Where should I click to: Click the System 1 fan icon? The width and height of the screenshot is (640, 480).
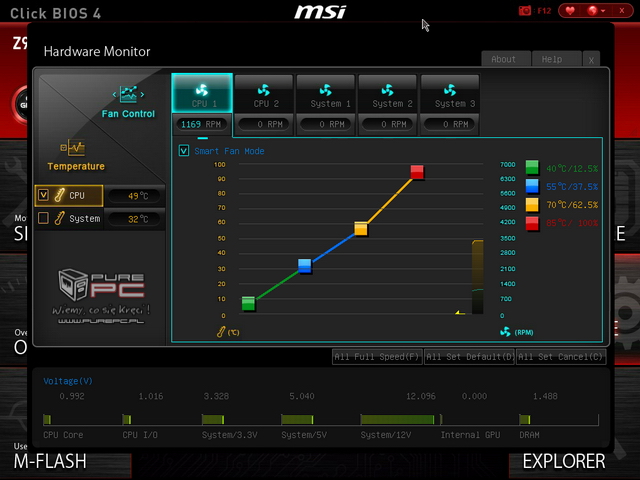[x=326, y=89]
